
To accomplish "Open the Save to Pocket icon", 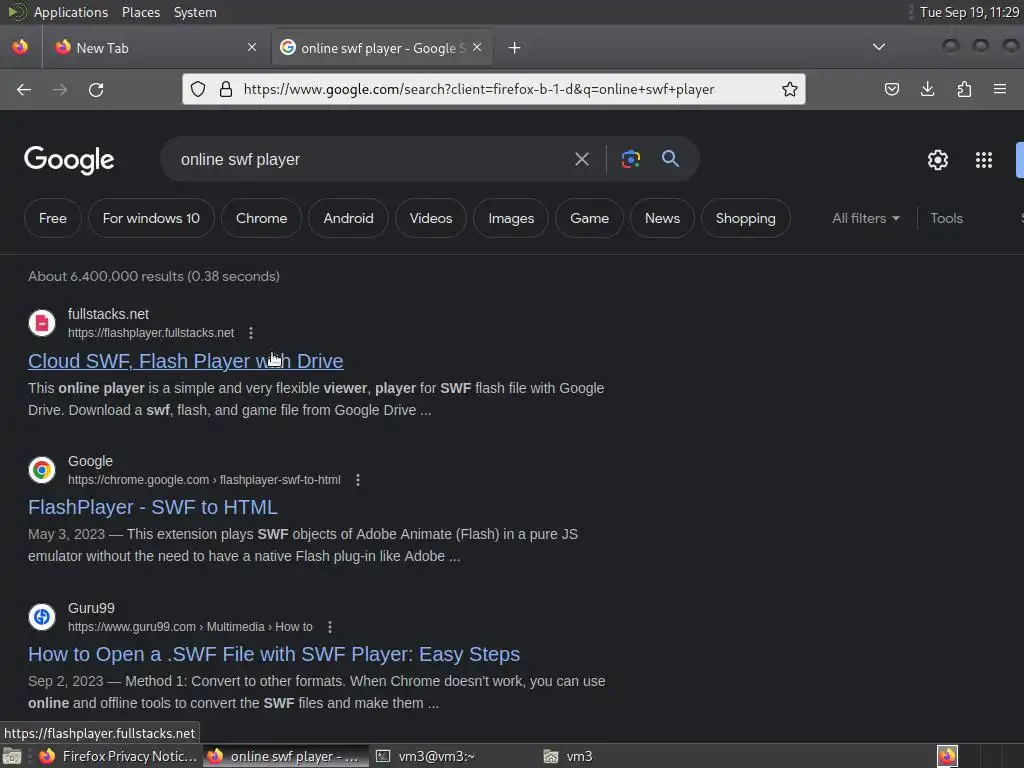I will [x=891, y=89].
